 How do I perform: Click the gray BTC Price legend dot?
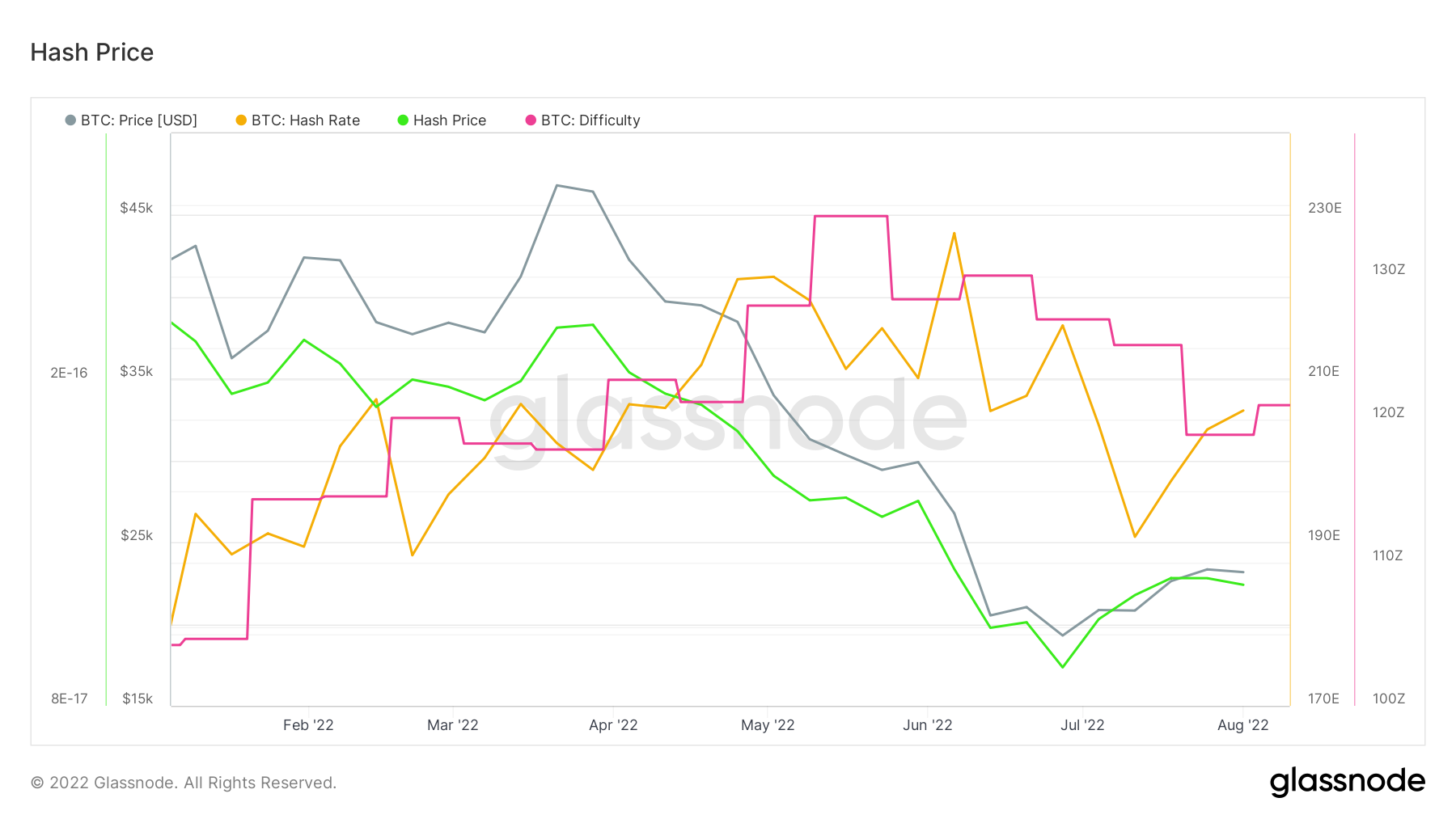coord(70,120)
